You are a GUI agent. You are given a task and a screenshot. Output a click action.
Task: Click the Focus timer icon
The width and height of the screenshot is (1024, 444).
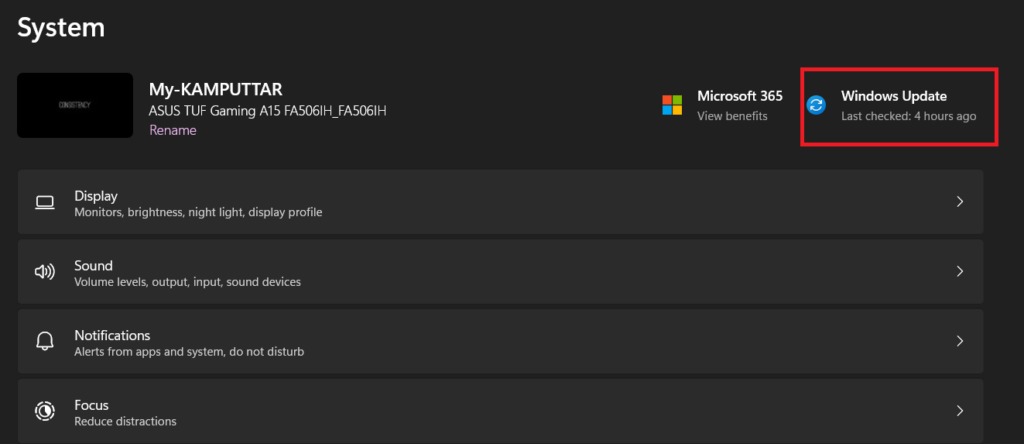44,411
